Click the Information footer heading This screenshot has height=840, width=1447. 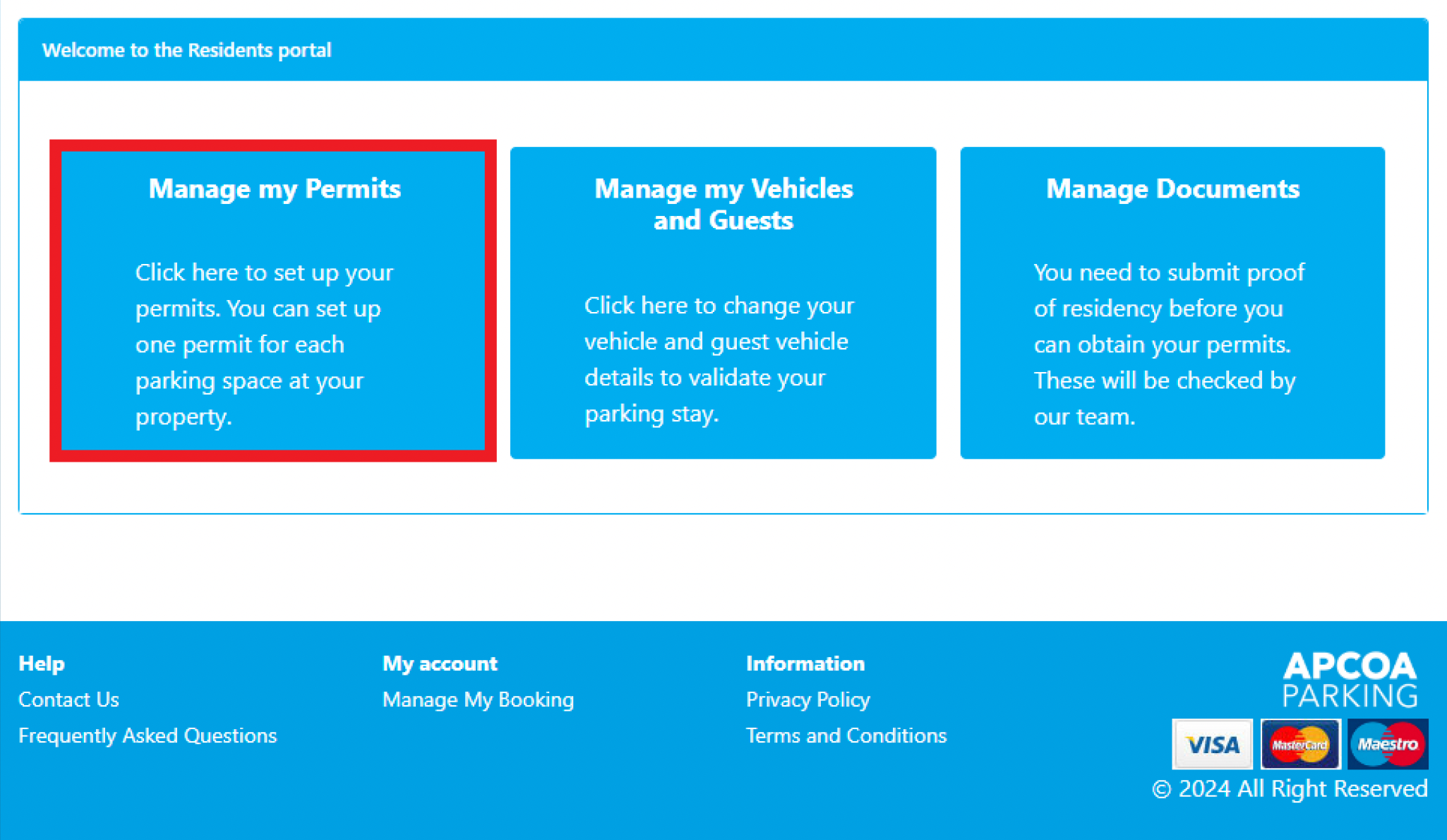click(805, 664)
